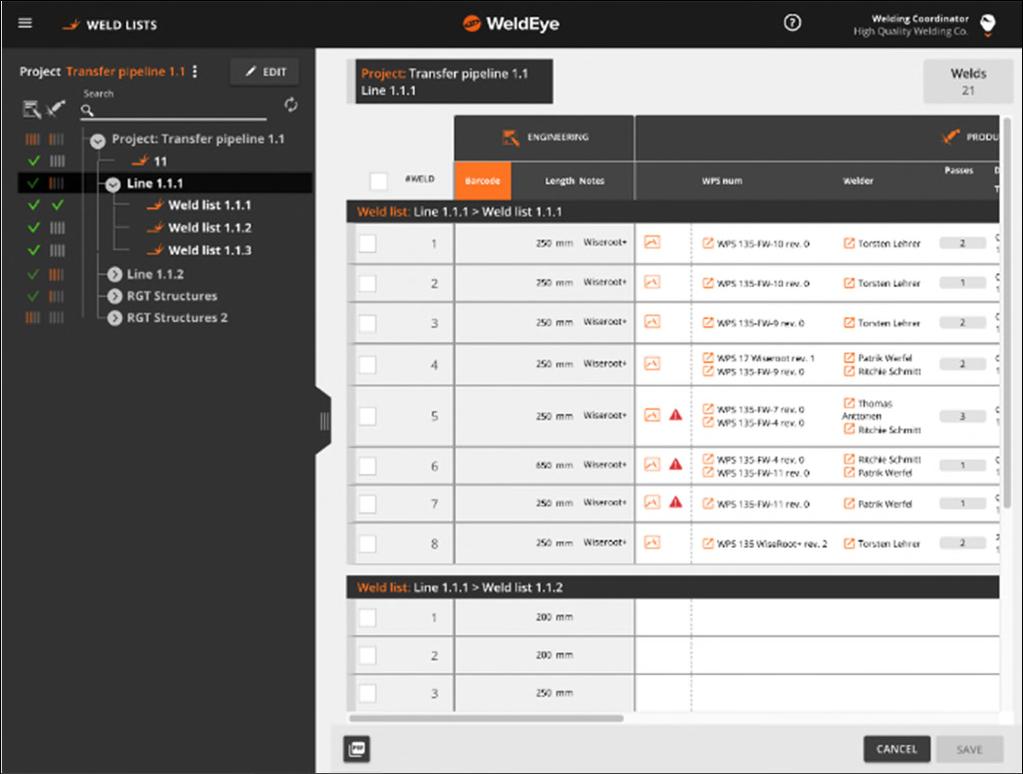The height and width of the screenshot is (774, 1023).
Task: Open Weld list 1.1.2 in tree
Action: pyautogui.click(x=209, y=228)
